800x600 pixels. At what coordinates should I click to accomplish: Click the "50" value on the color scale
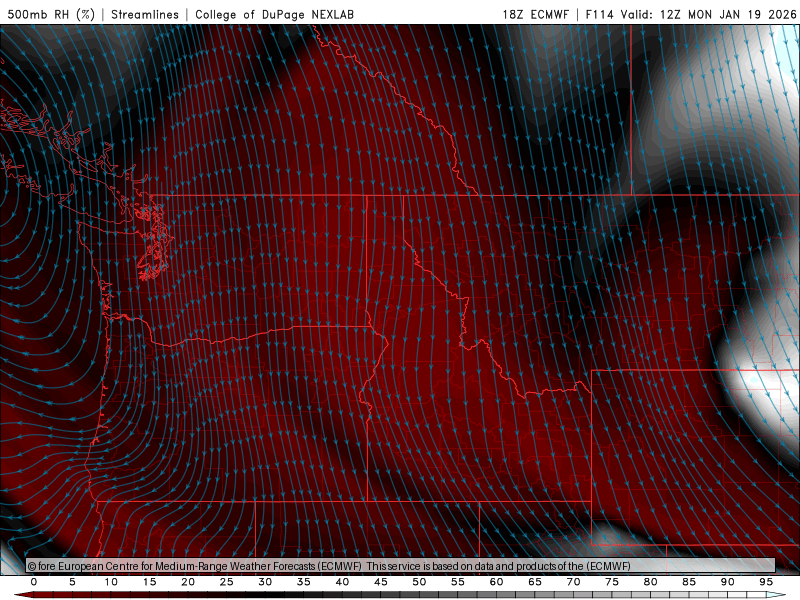pyautogui.click(x=419, y=582)
